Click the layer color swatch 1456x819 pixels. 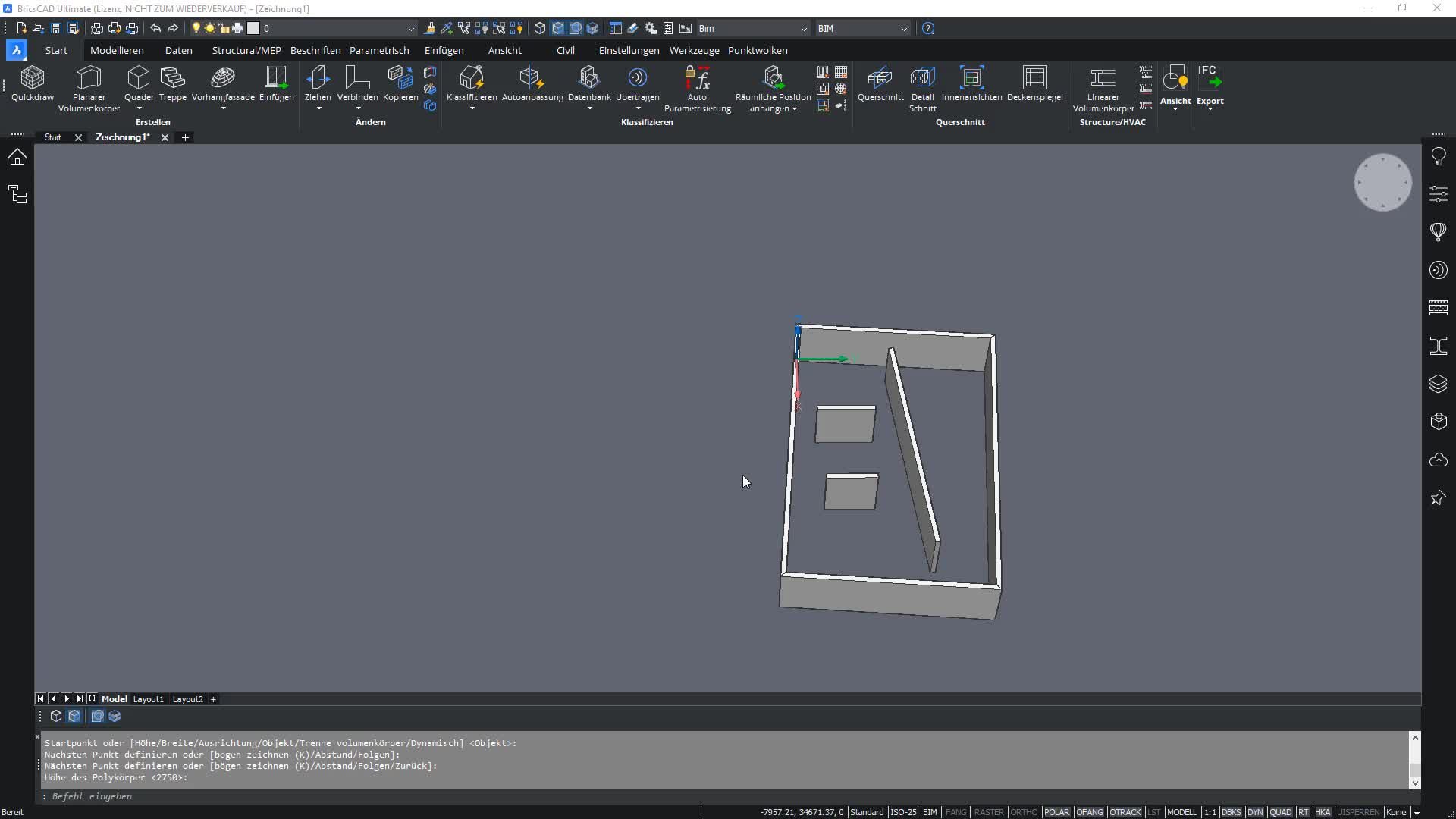[x=253, y=28]
